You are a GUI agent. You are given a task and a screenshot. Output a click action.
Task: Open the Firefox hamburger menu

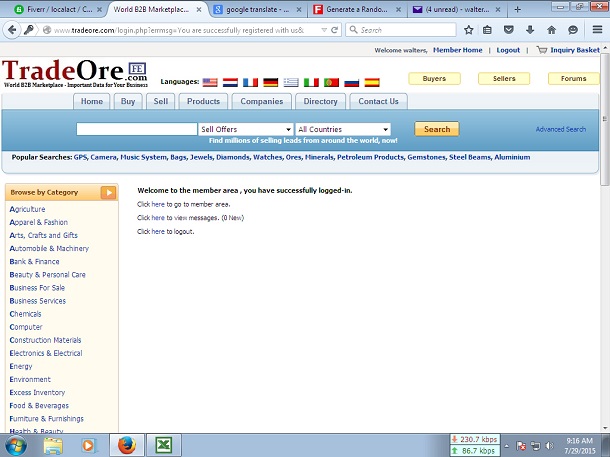(598, 30)
